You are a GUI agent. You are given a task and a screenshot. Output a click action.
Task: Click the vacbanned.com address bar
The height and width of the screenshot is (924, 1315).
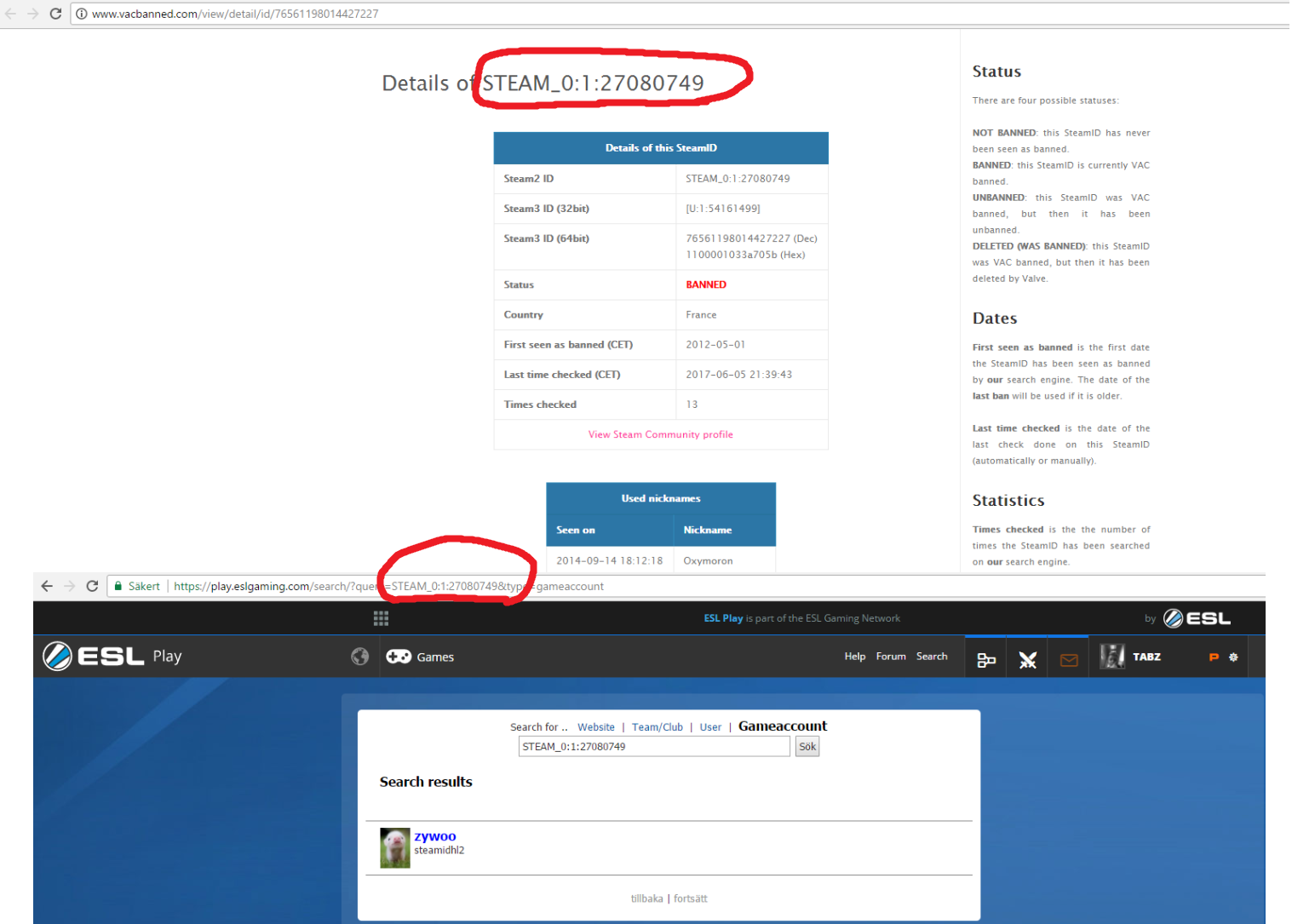tap(681, 14)
